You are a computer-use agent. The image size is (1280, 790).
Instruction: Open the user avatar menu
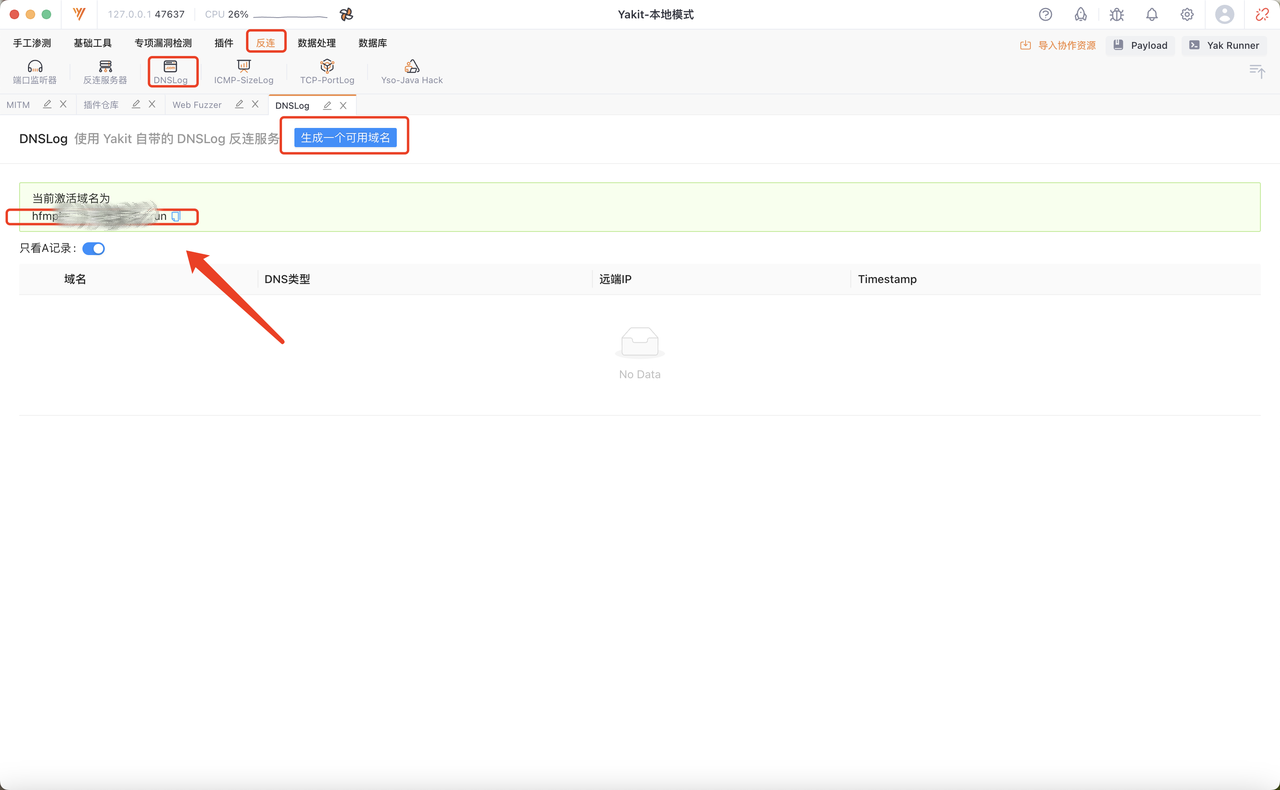1224,15
